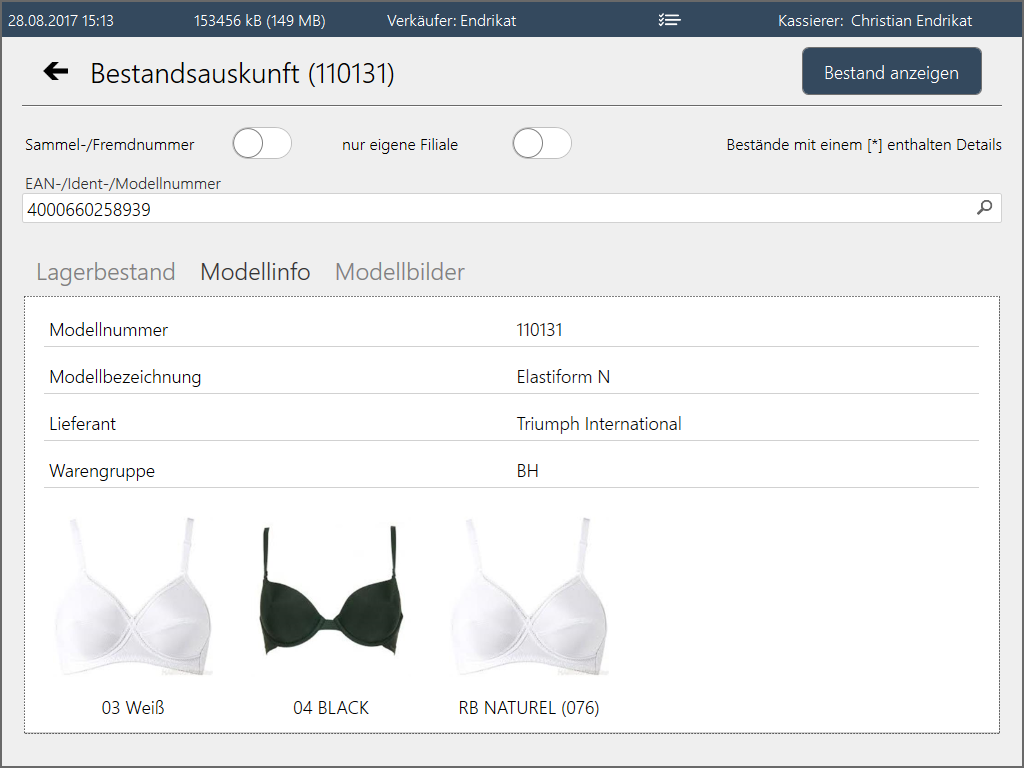Select the Modellinfo tab

tap(255, 272)
